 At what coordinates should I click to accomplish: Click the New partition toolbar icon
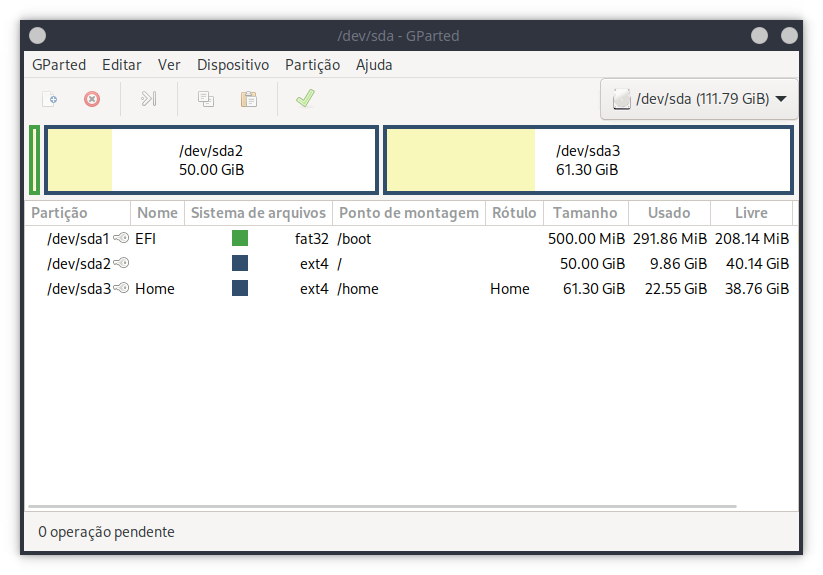point(49,99)
